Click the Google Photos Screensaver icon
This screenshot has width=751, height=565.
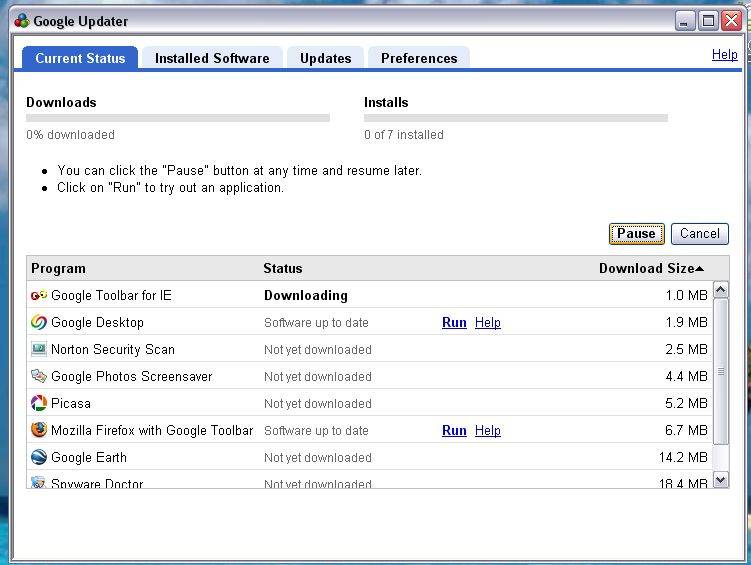[39, 376]
